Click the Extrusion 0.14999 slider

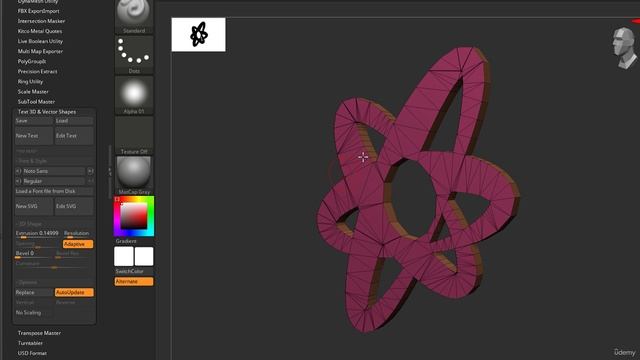[x=38, y=234]
